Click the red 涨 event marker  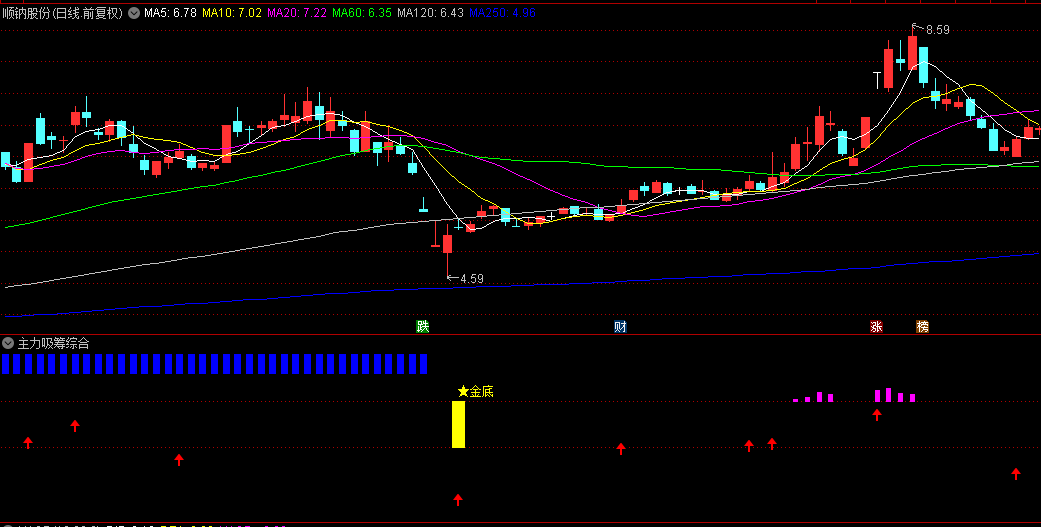coord(876,326)
